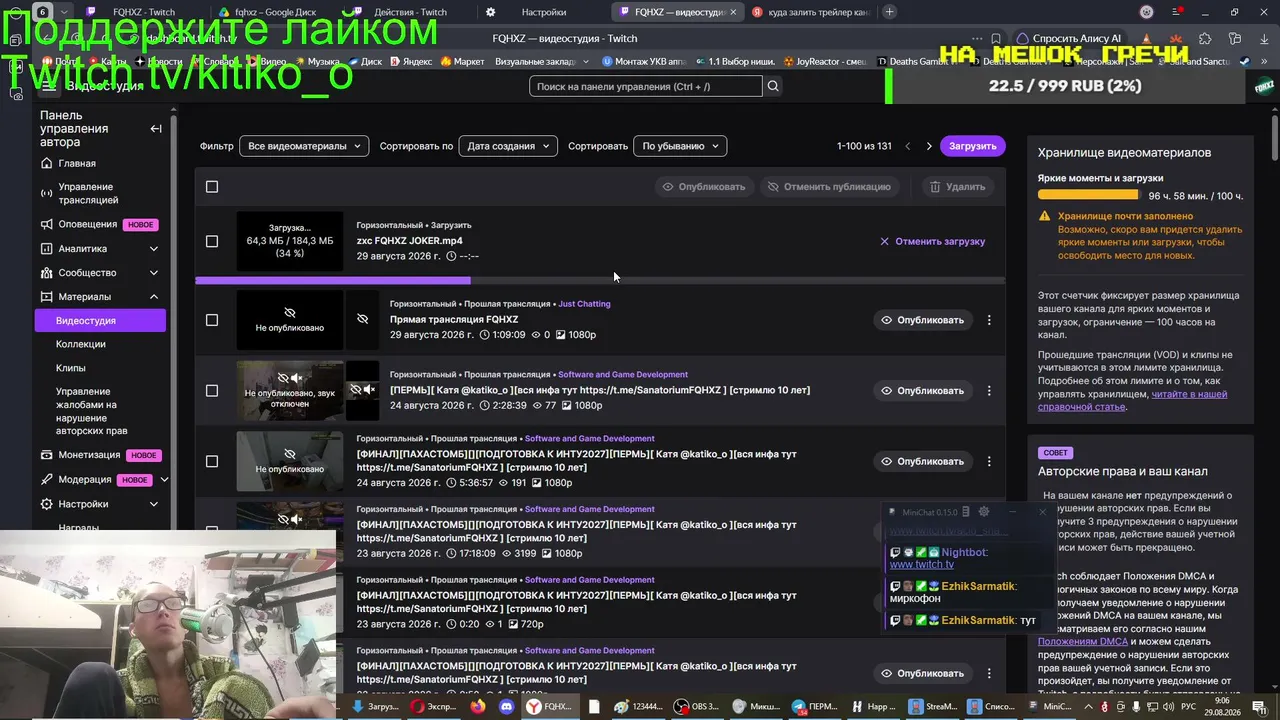Screen dimensions: 1280x720
Task: Publish the 24 августа 2:28:39 video
Action: 923,391
